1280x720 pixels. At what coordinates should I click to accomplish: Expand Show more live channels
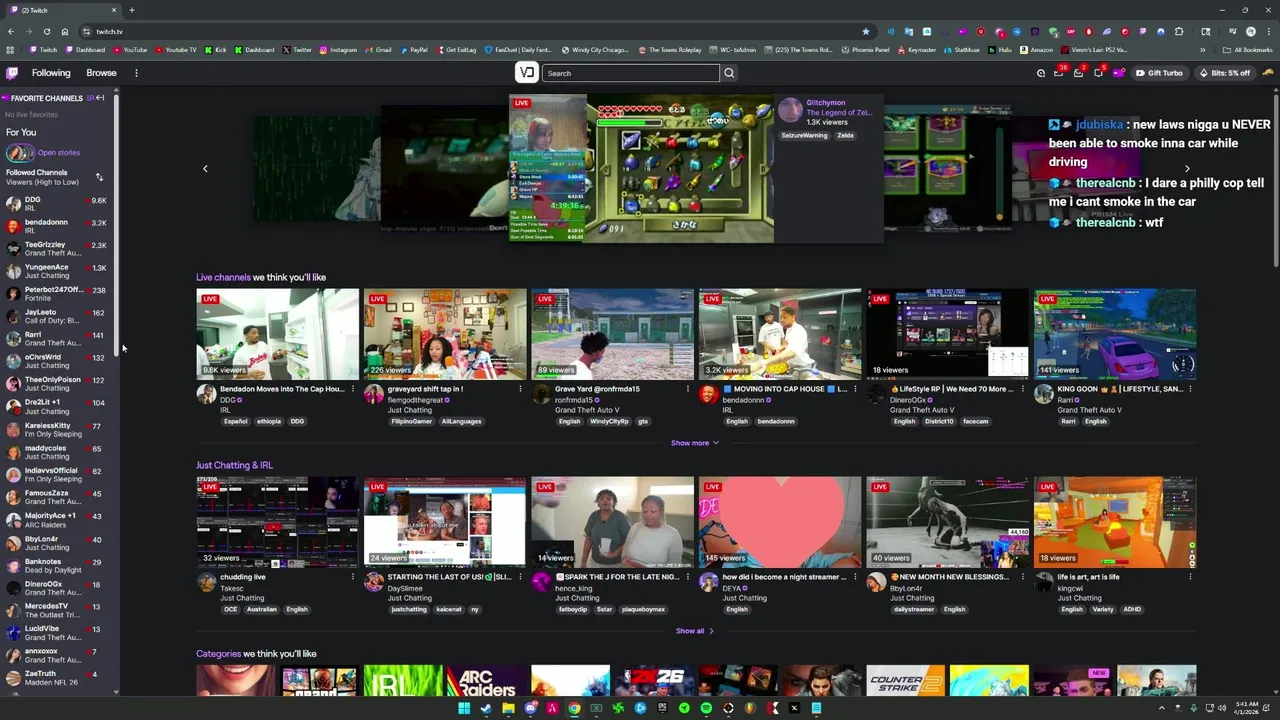(695, 443)
